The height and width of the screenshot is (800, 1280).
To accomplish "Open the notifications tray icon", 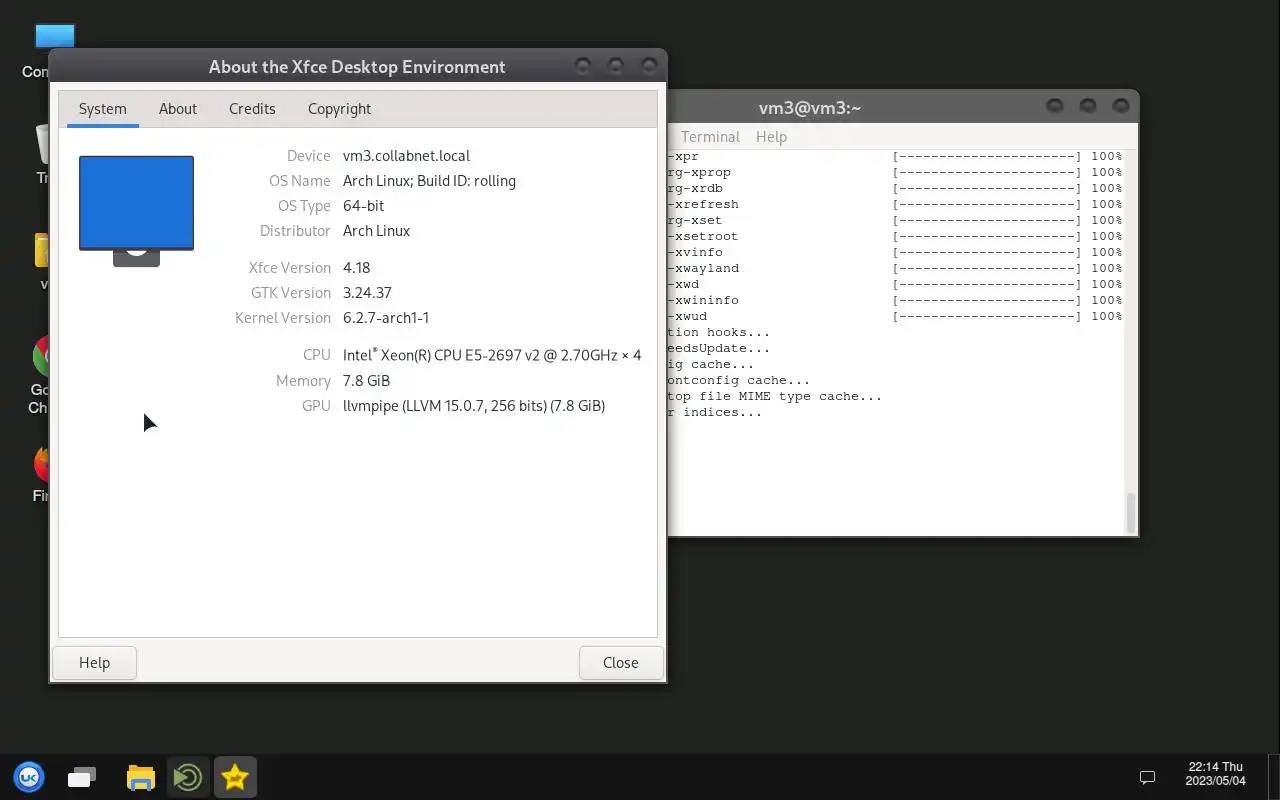I will point(1148,777).
